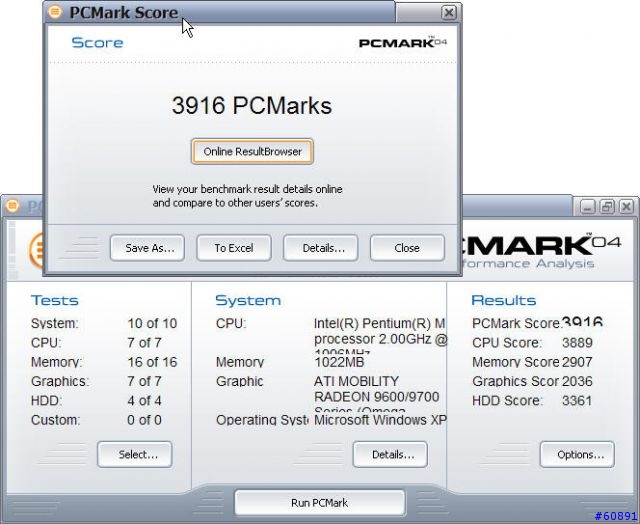Click 'processor 2.00GHz @' text
The width and height of the screenshot is (640, 524).
381,339
